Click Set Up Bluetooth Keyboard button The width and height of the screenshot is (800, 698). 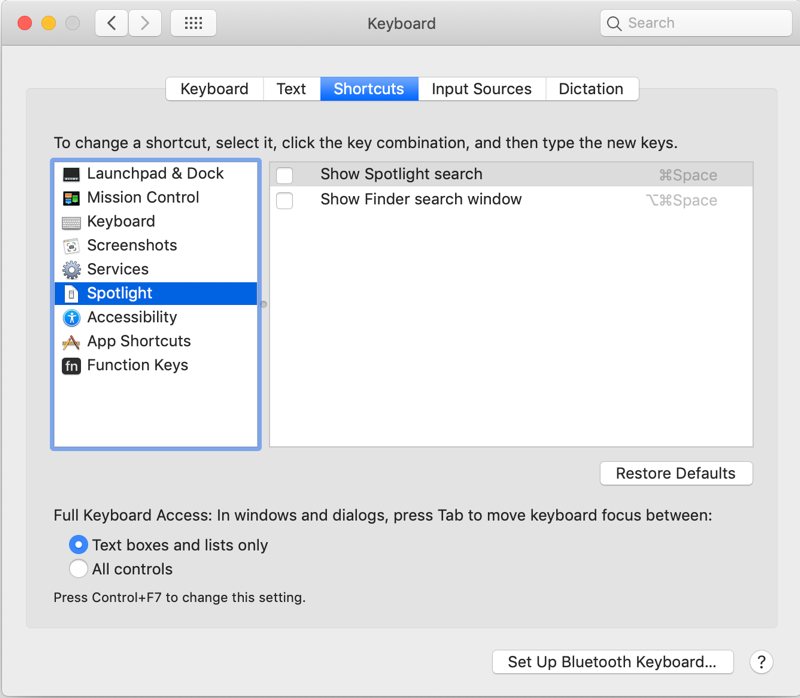click(x=612, y=661)
